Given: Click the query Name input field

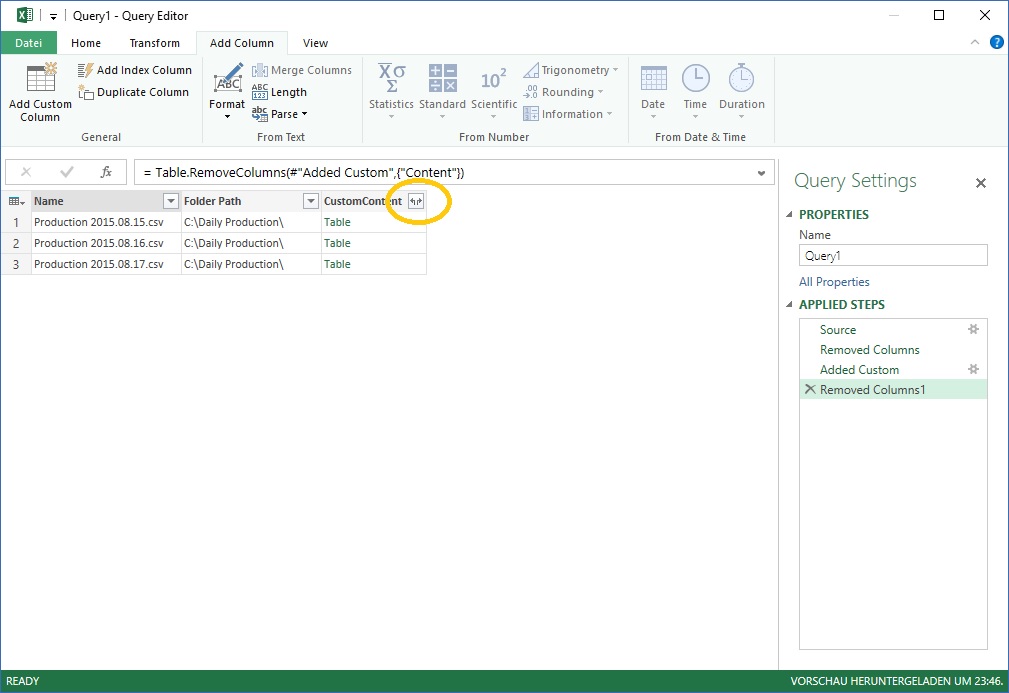Looking at the screenshot, I should (893, 255).
